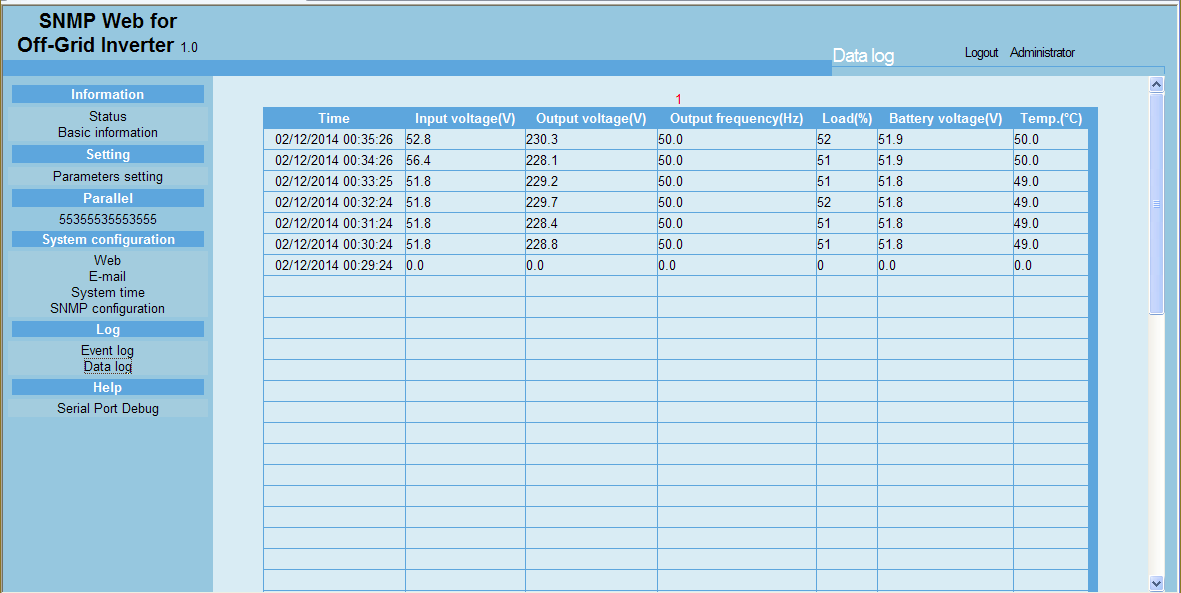1181x593 pixels.
Task: Click battery voltage in 00:34:26 row
Action: tap(890, 160)
